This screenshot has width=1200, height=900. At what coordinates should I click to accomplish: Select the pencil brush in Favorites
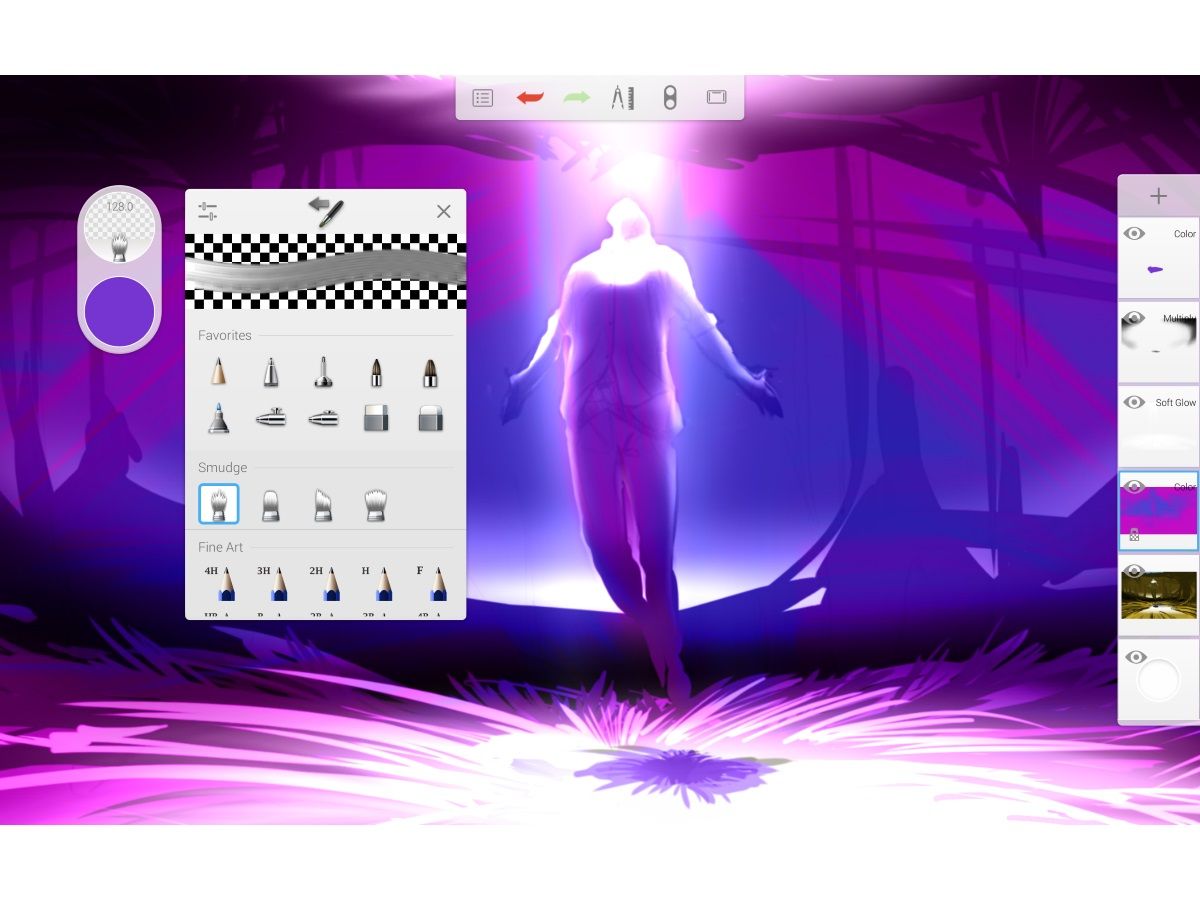(218, 373)
